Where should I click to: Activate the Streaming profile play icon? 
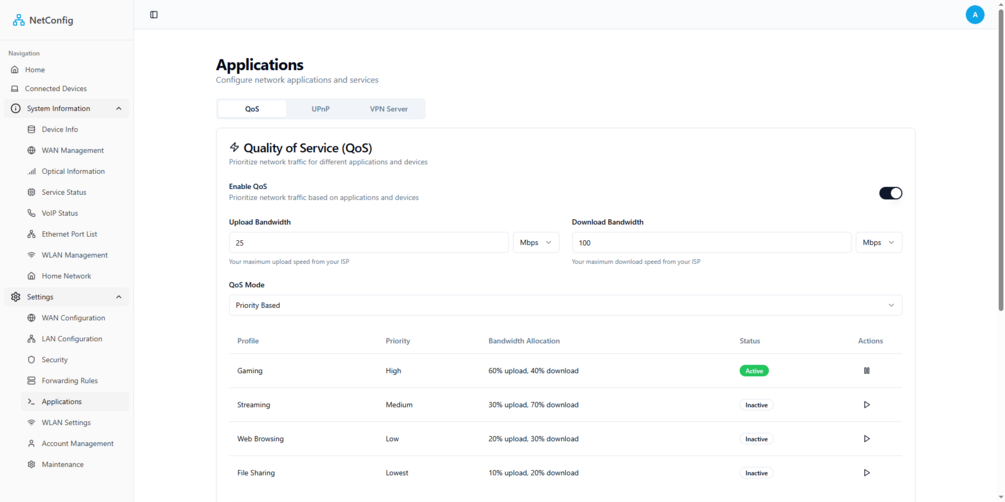866,405
